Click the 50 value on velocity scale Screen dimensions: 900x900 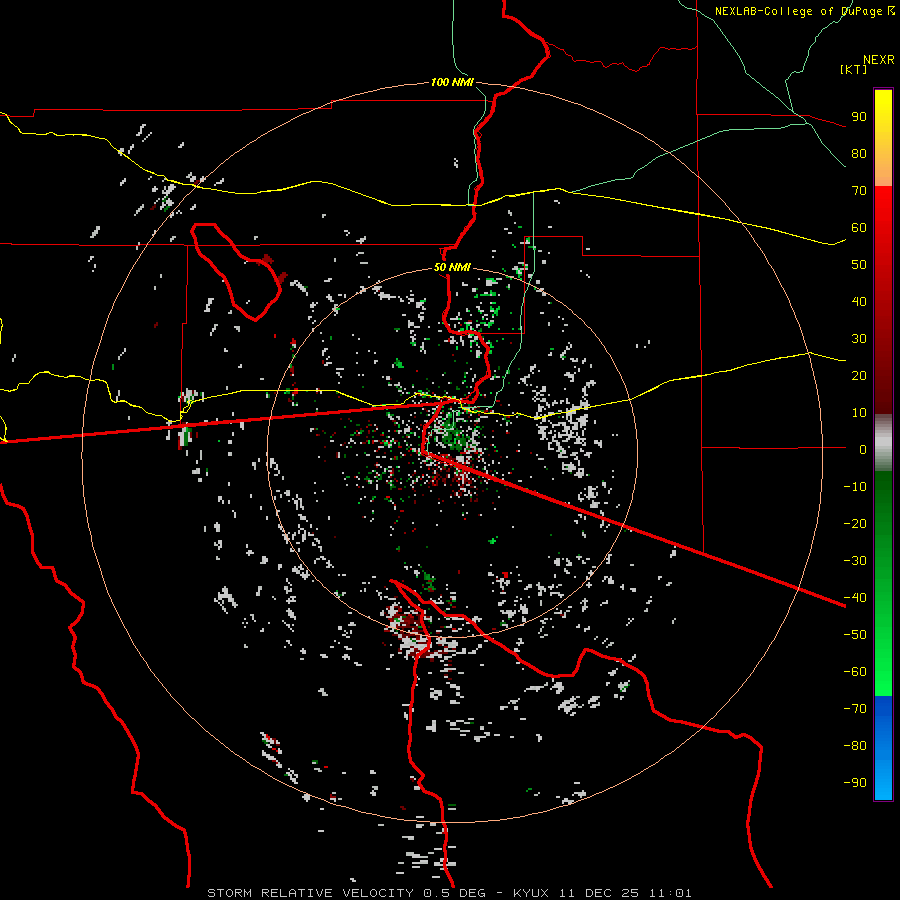(859, 265)
